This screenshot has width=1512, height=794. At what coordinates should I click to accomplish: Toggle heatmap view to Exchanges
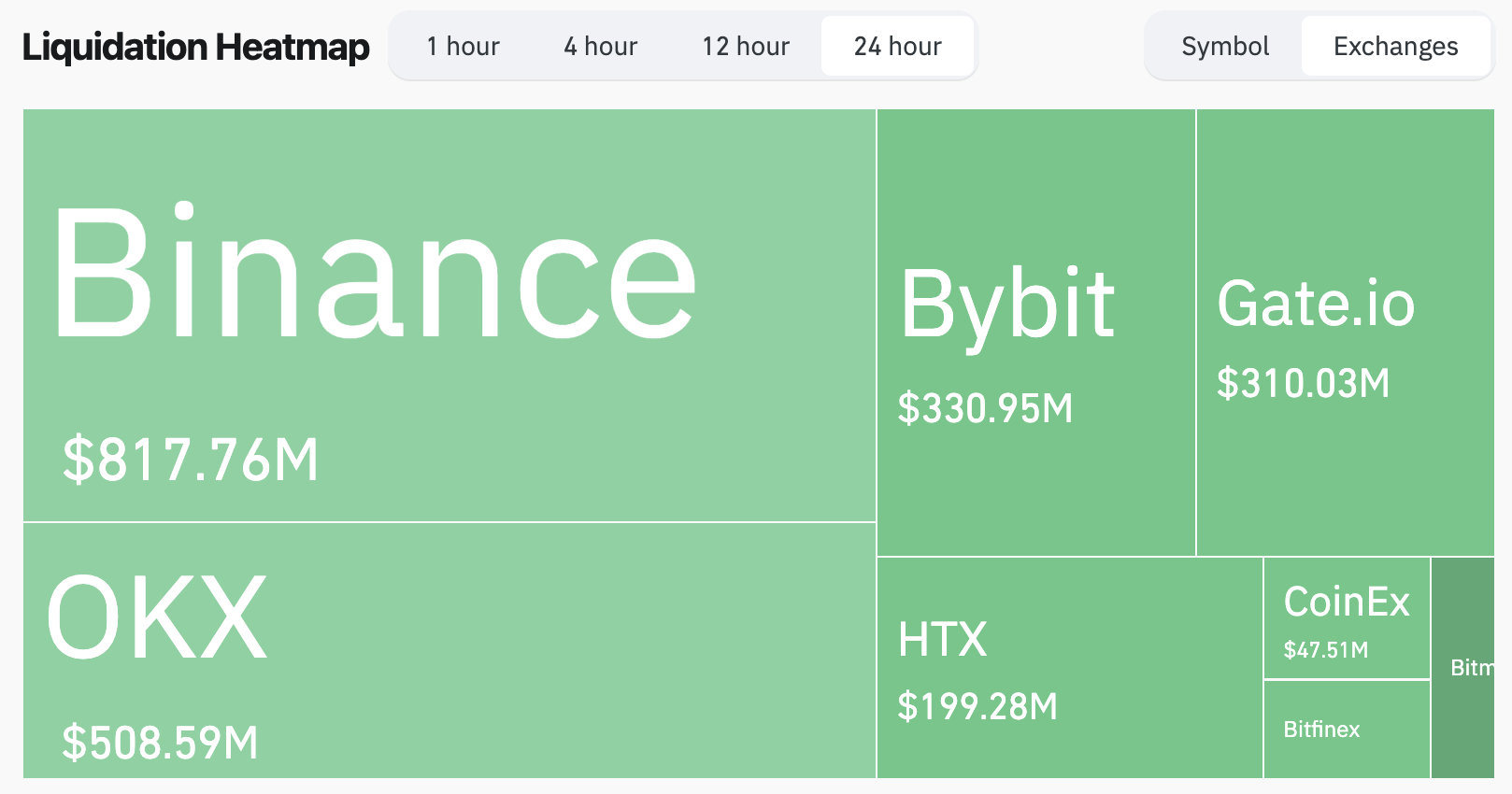[1395, 47]
